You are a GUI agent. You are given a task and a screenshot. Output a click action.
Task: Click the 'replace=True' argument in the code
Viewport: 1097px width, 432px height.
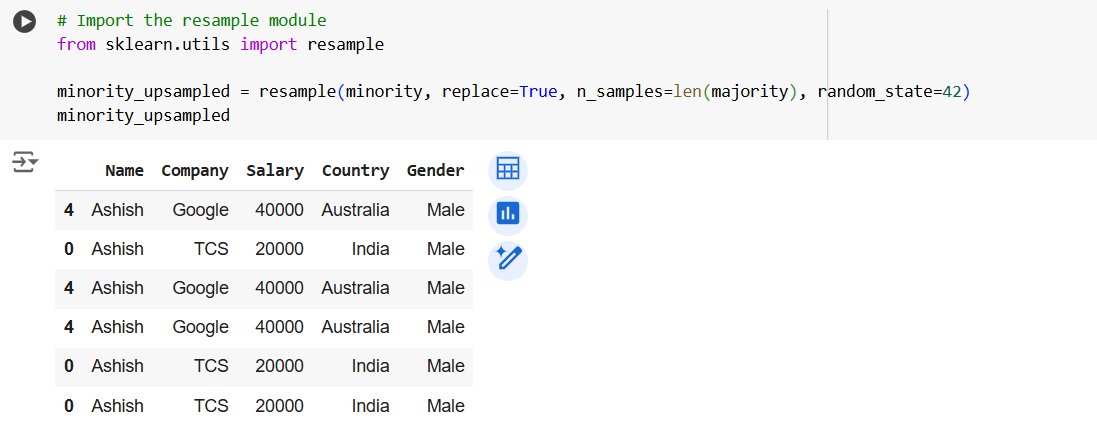499,92
